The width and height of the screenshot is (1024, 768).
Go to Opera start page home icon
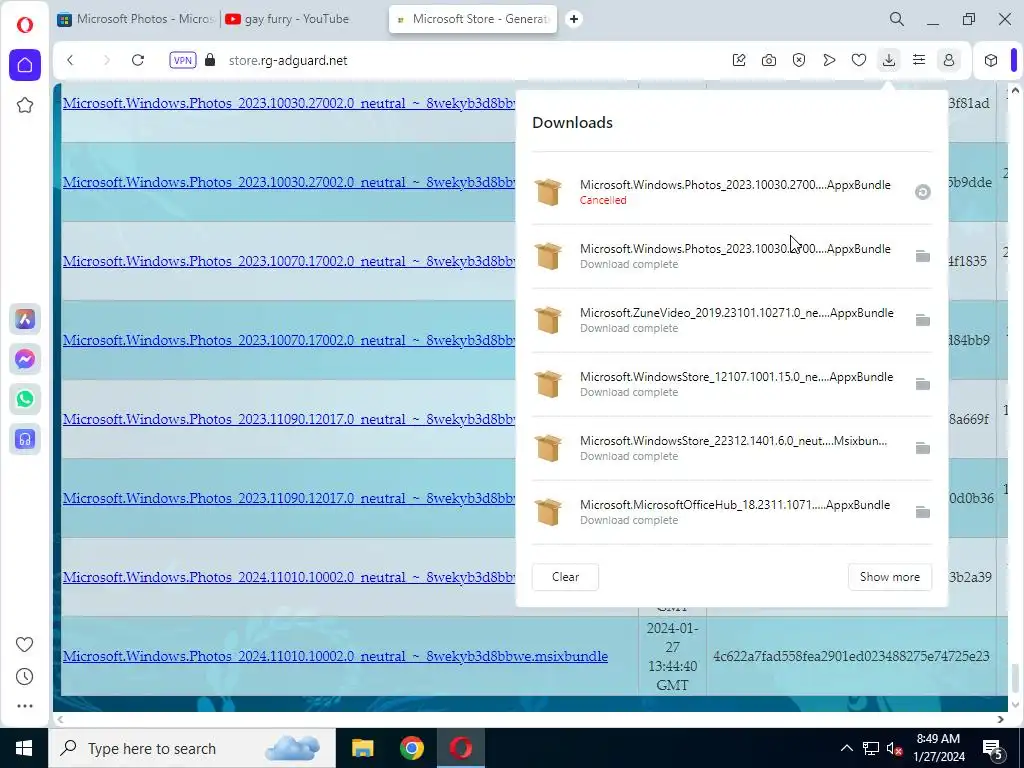(x=25, y=65)
